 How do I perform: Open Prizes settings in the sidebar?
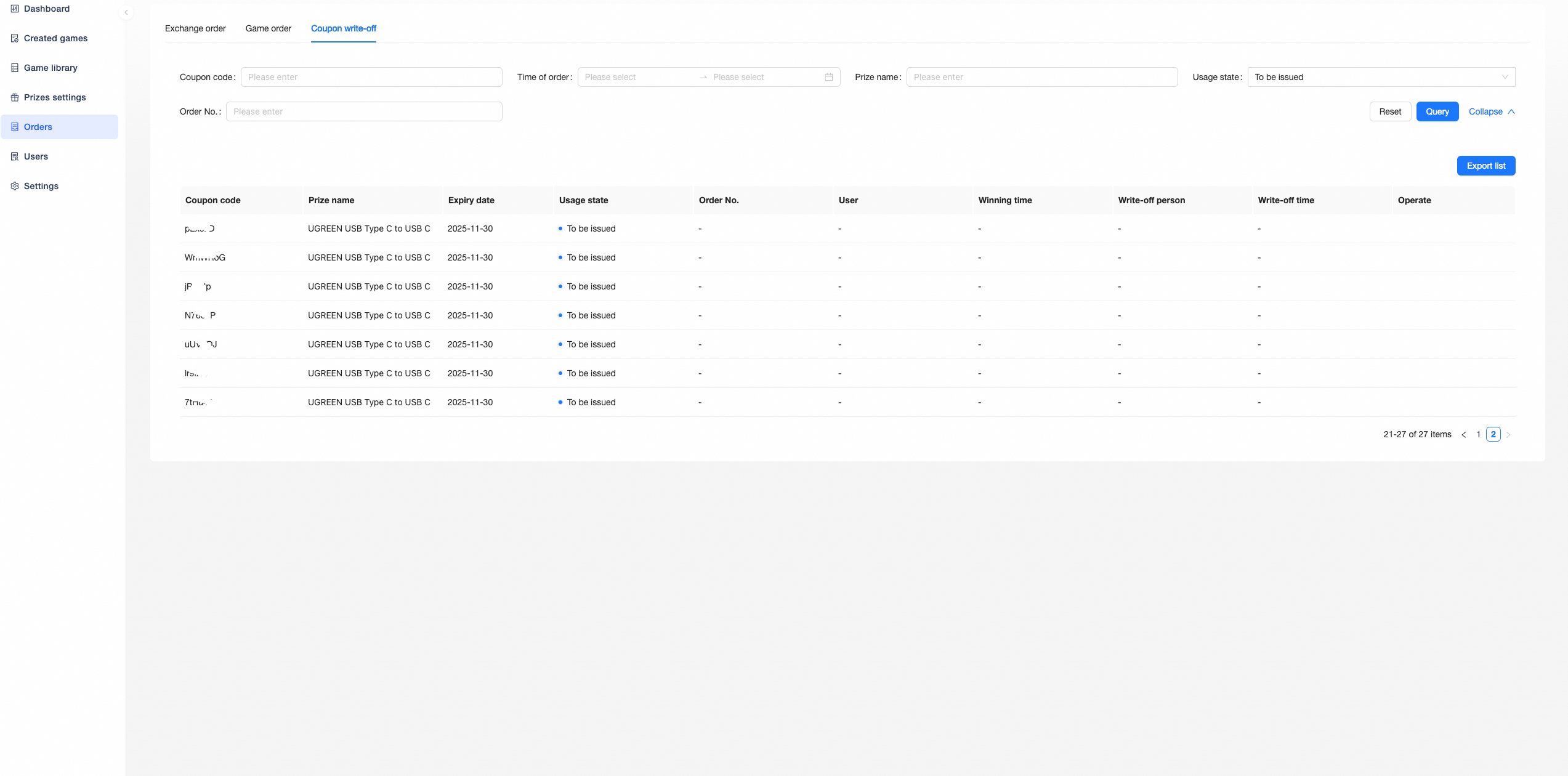click(x=60, y=97)
